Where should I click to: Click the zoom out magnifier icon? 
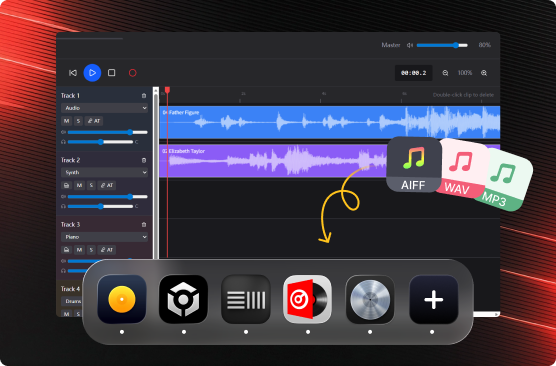(x=445, y=73)
